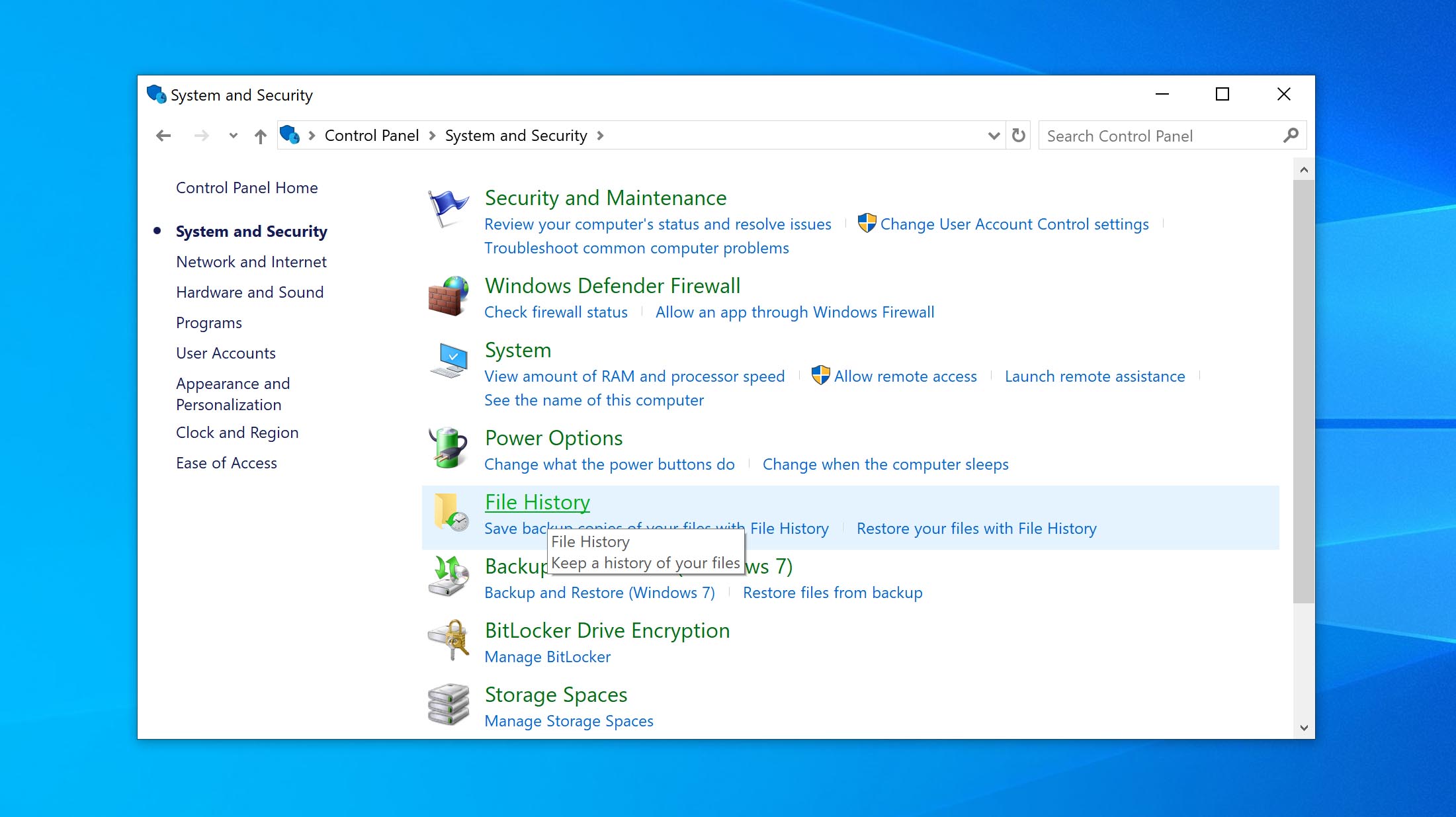This screenshot has width=1456, height=817.
Task: Open the File History heading link
Action: coord(537,502)
